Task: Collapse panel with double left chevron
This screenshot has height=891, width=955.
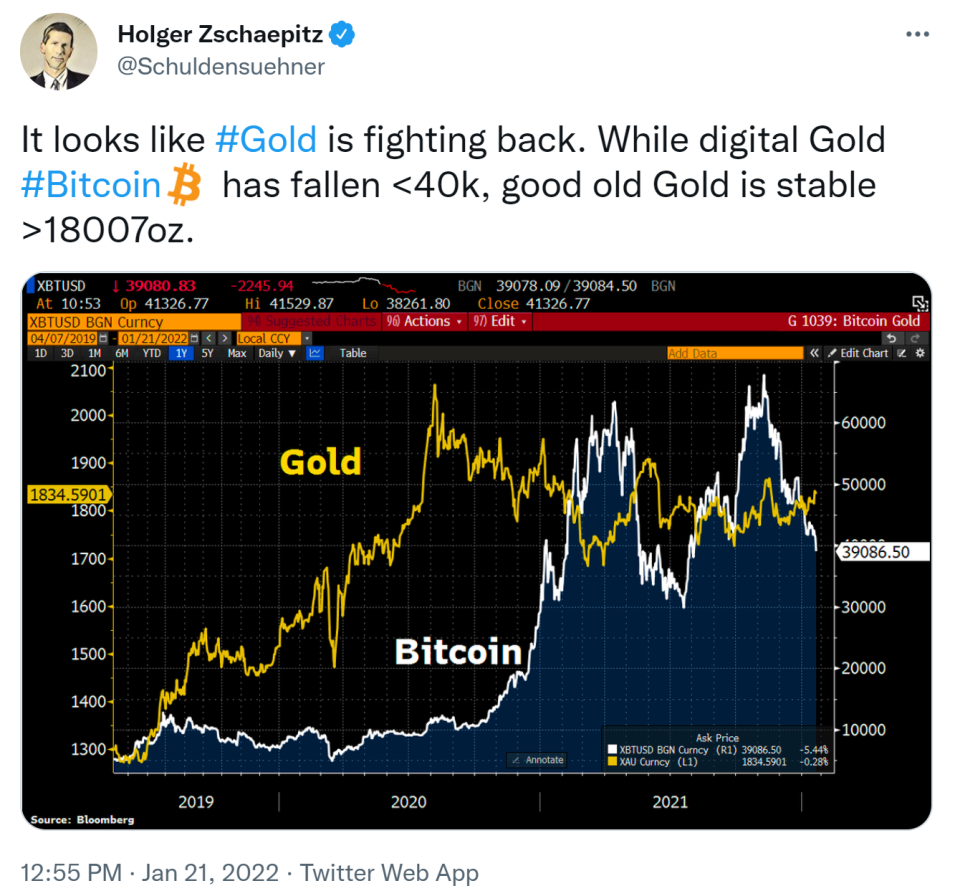Action: point(814,353)
